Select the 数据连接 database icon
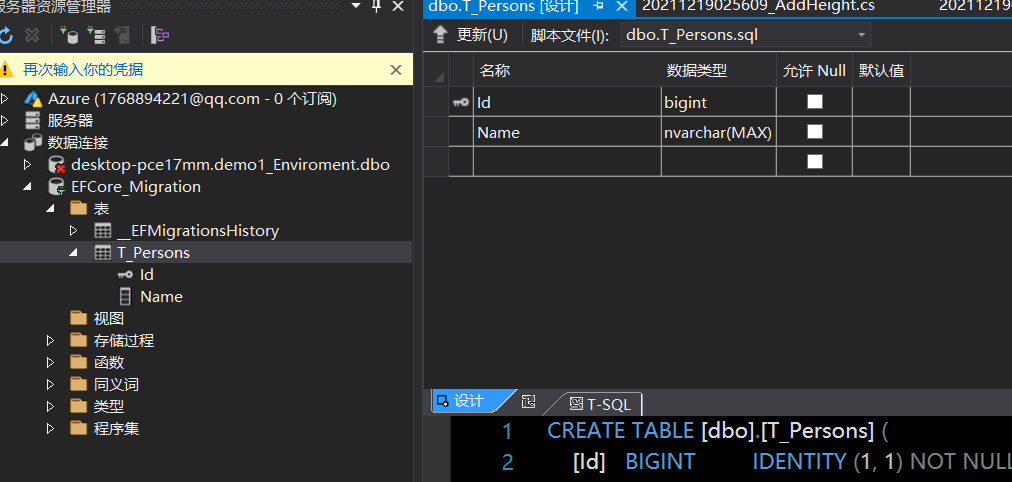1012x482 pixels. [x=32, y=143]
